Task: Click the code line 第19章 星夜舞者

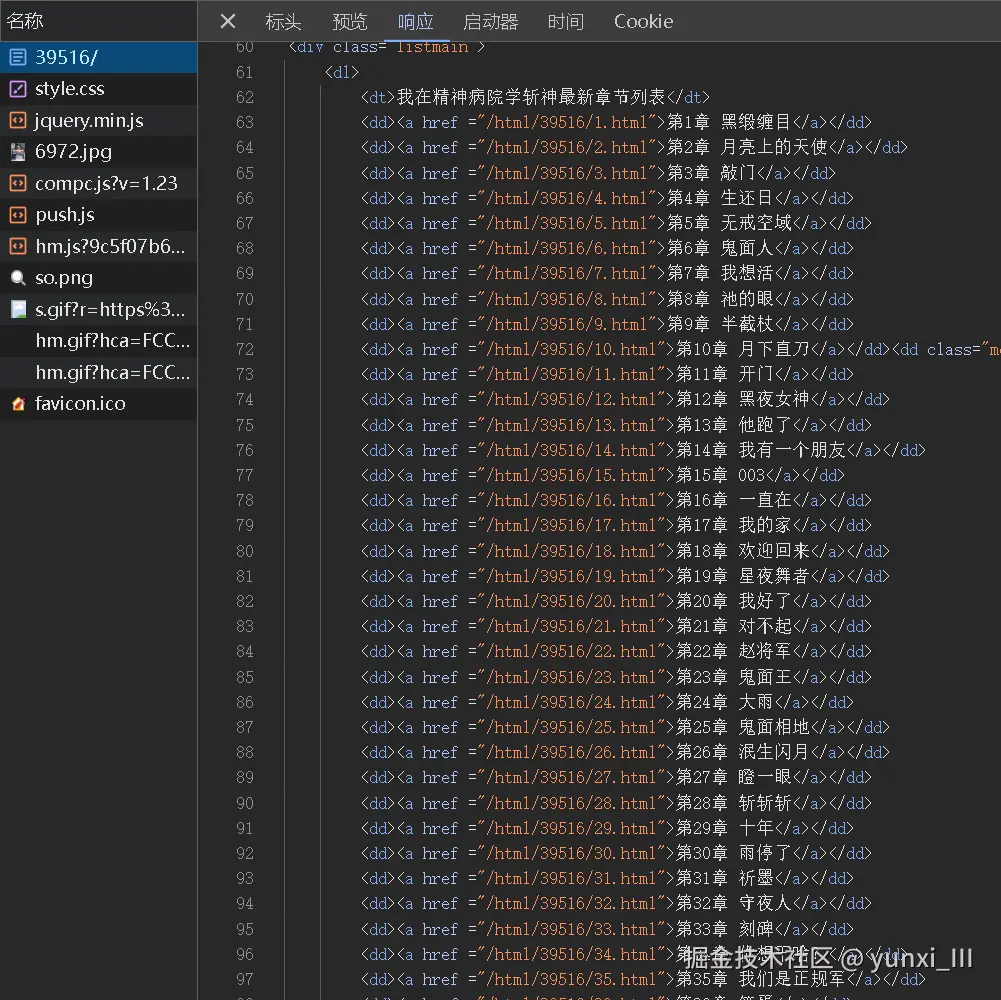Action: click(625, 576)
